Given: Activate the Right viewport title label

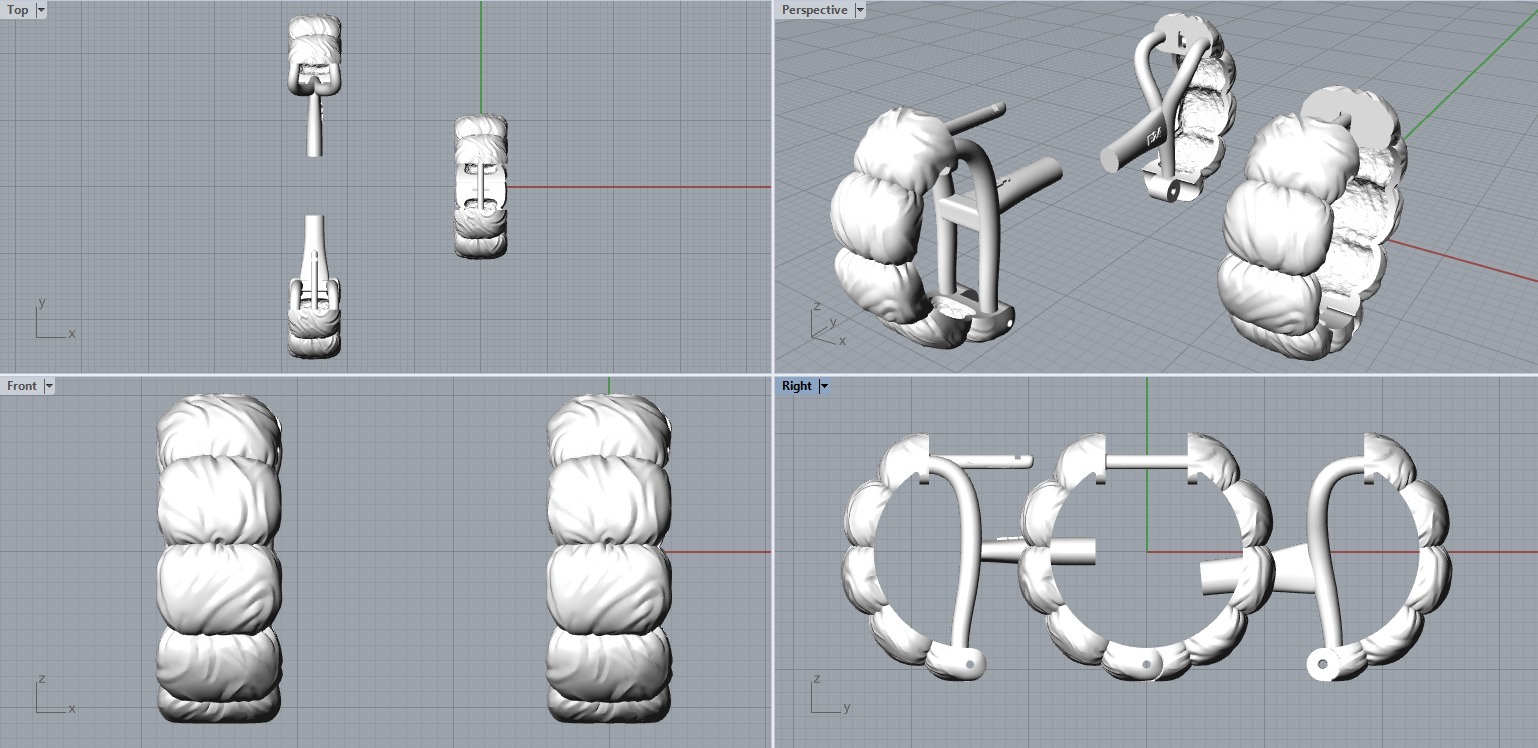Looking at the screenshot, I should click(x=797, y=386).
